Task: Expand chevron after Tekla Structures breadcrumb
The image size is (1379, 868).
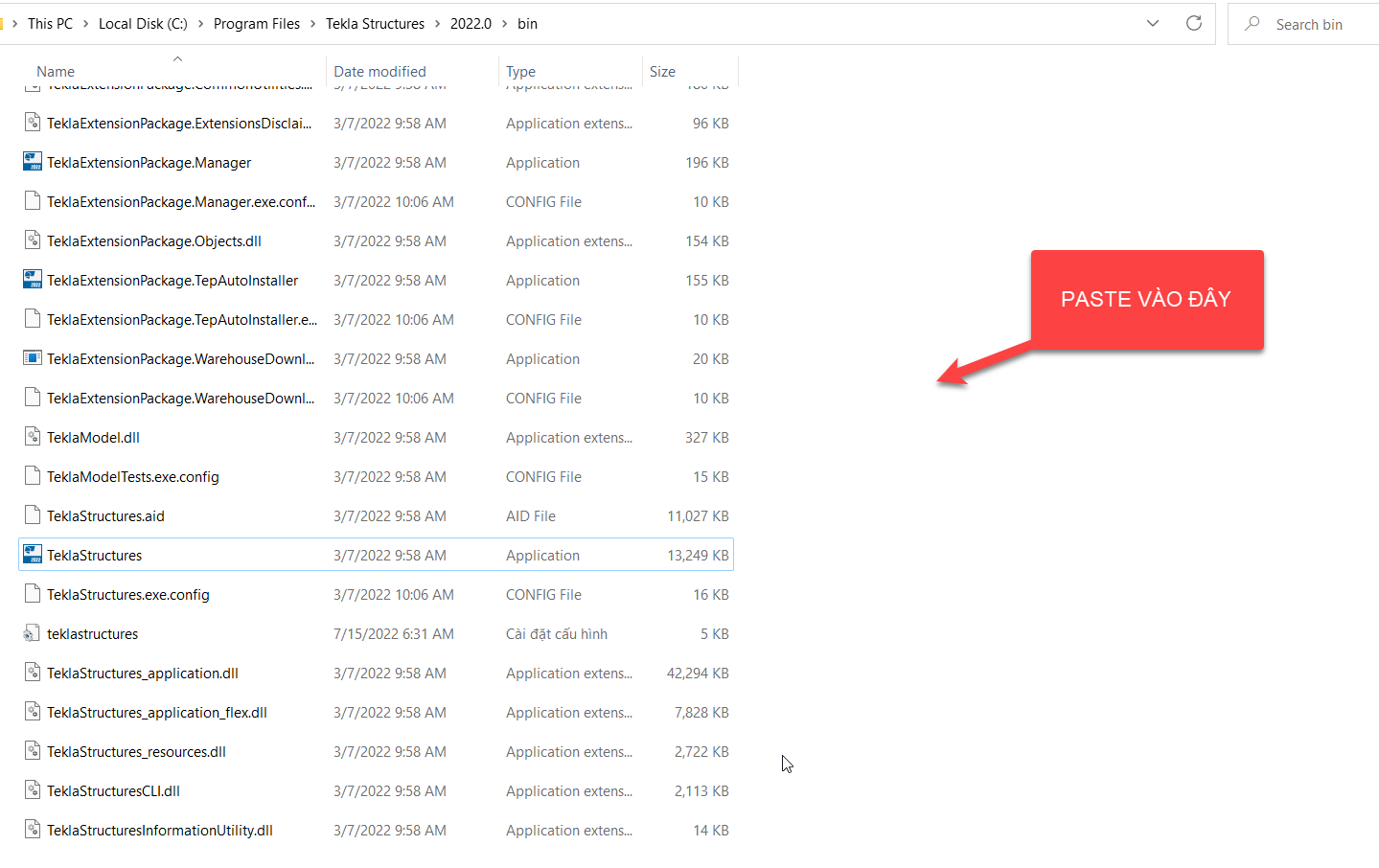Action: click(438, 24)
